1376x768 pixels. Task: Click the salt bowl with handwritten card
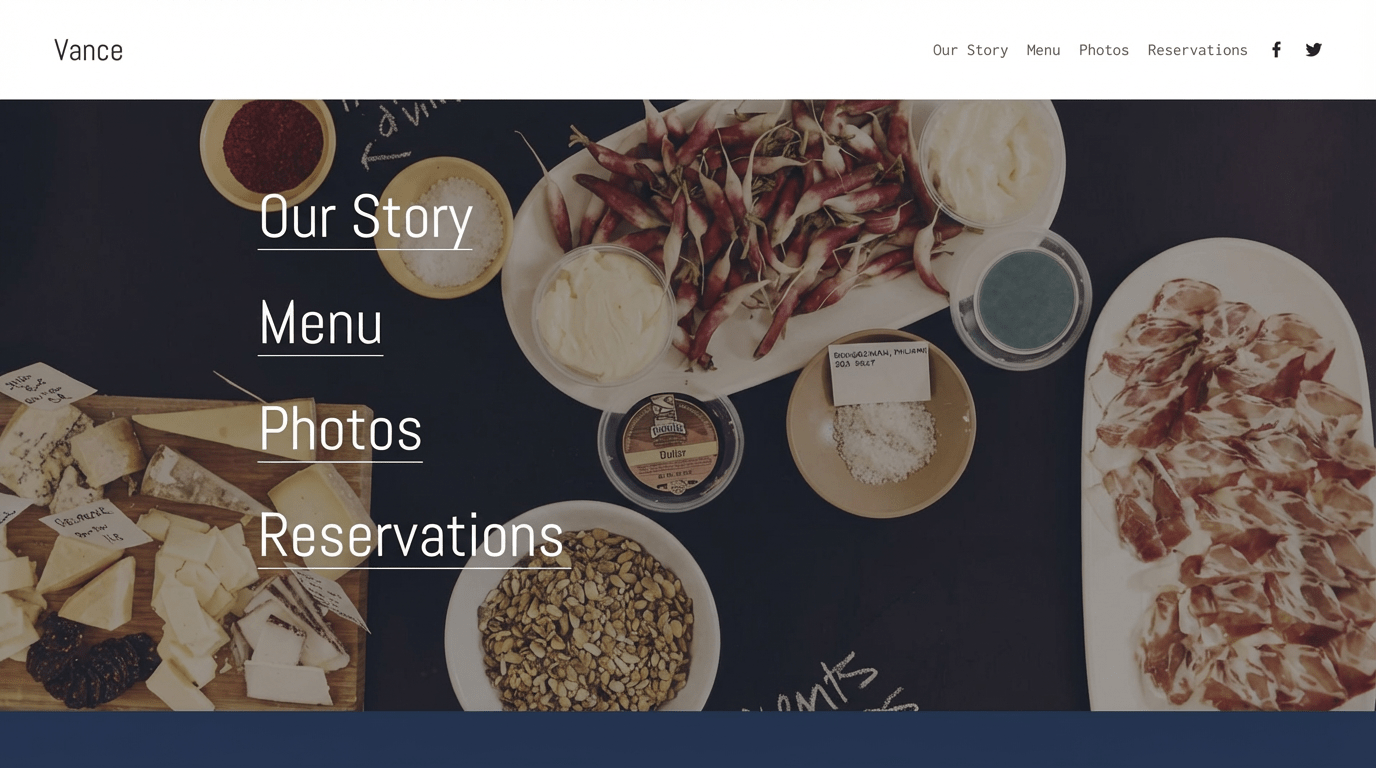point(881,421)
